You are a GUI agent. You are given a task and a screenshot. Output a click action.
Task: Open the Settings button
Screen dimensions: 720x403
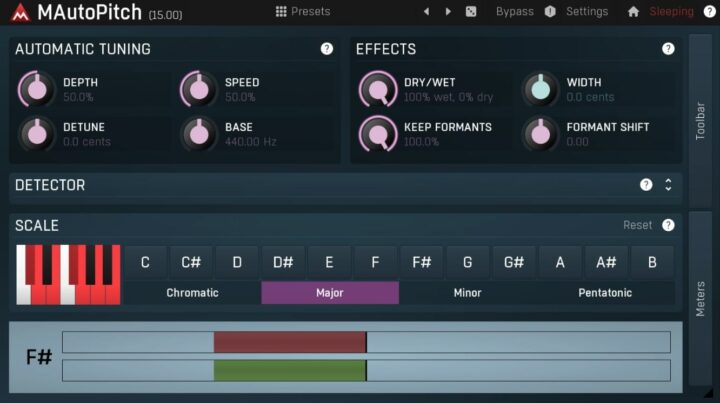coord(586,12)
